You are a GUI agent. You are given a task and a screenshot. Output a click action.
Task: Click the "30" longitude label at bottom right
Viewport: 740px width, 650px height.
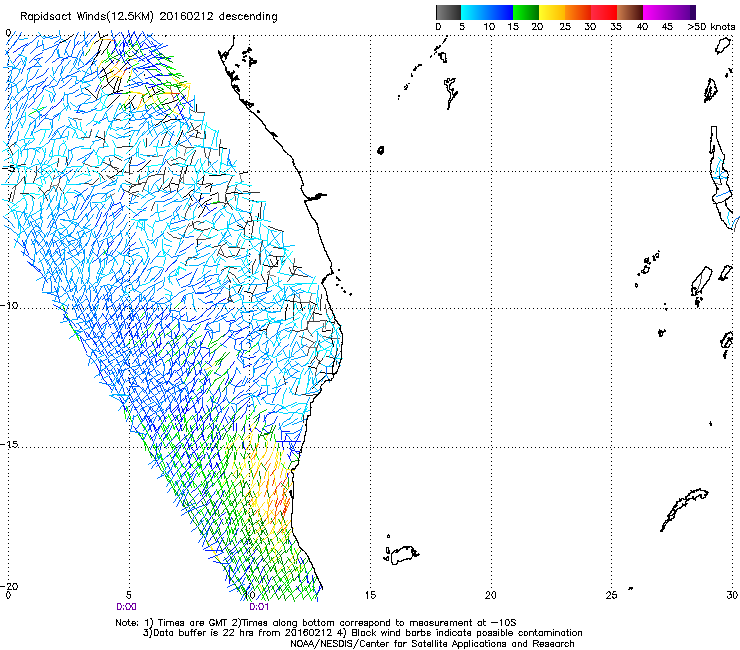(x=732, y=595)
